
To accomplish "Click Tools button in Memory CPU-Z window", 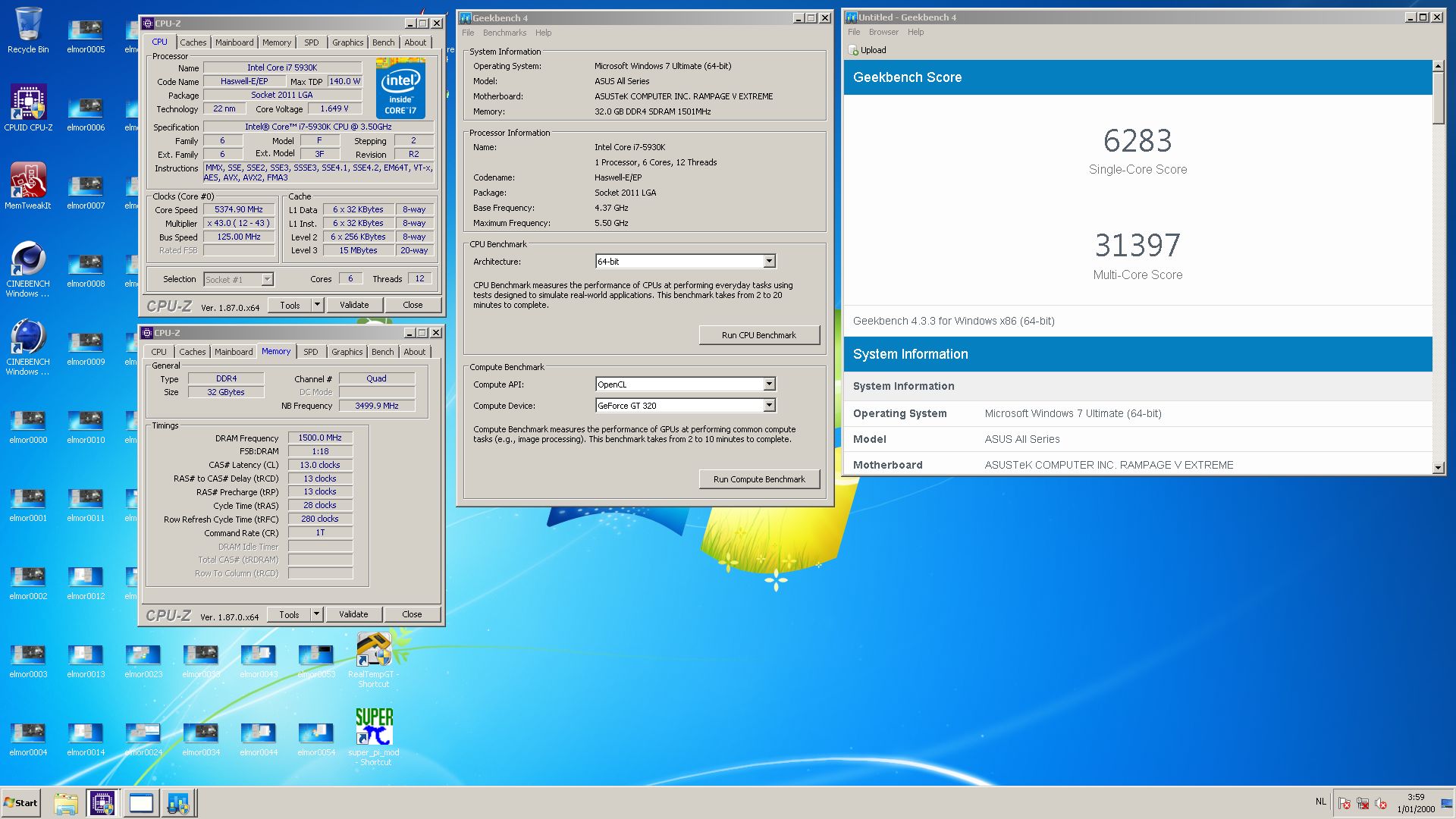I will [289, 614].
